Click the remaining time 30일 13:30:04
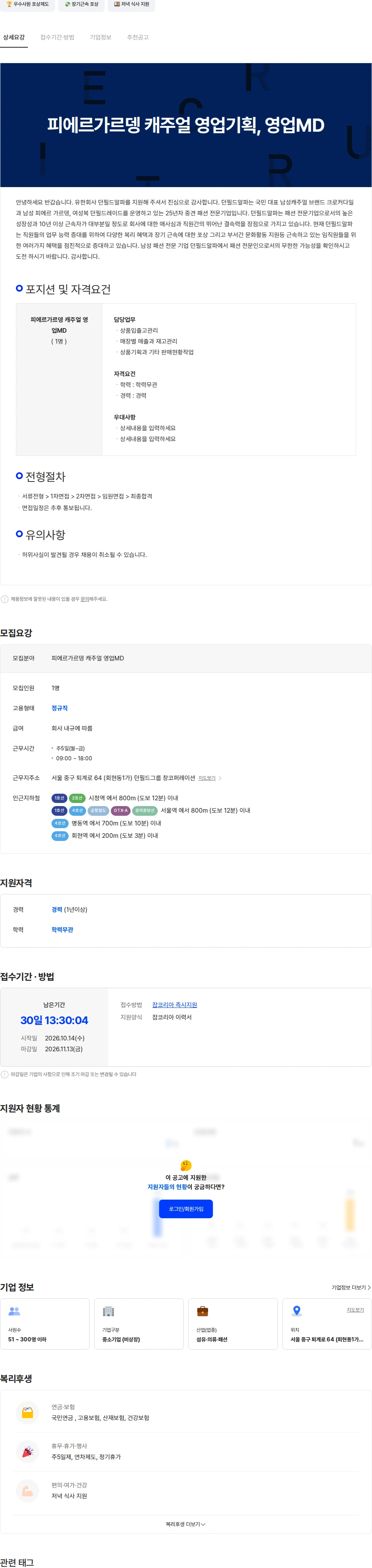The width and height of the screenshot is (372, 1568). (54, 1020)
